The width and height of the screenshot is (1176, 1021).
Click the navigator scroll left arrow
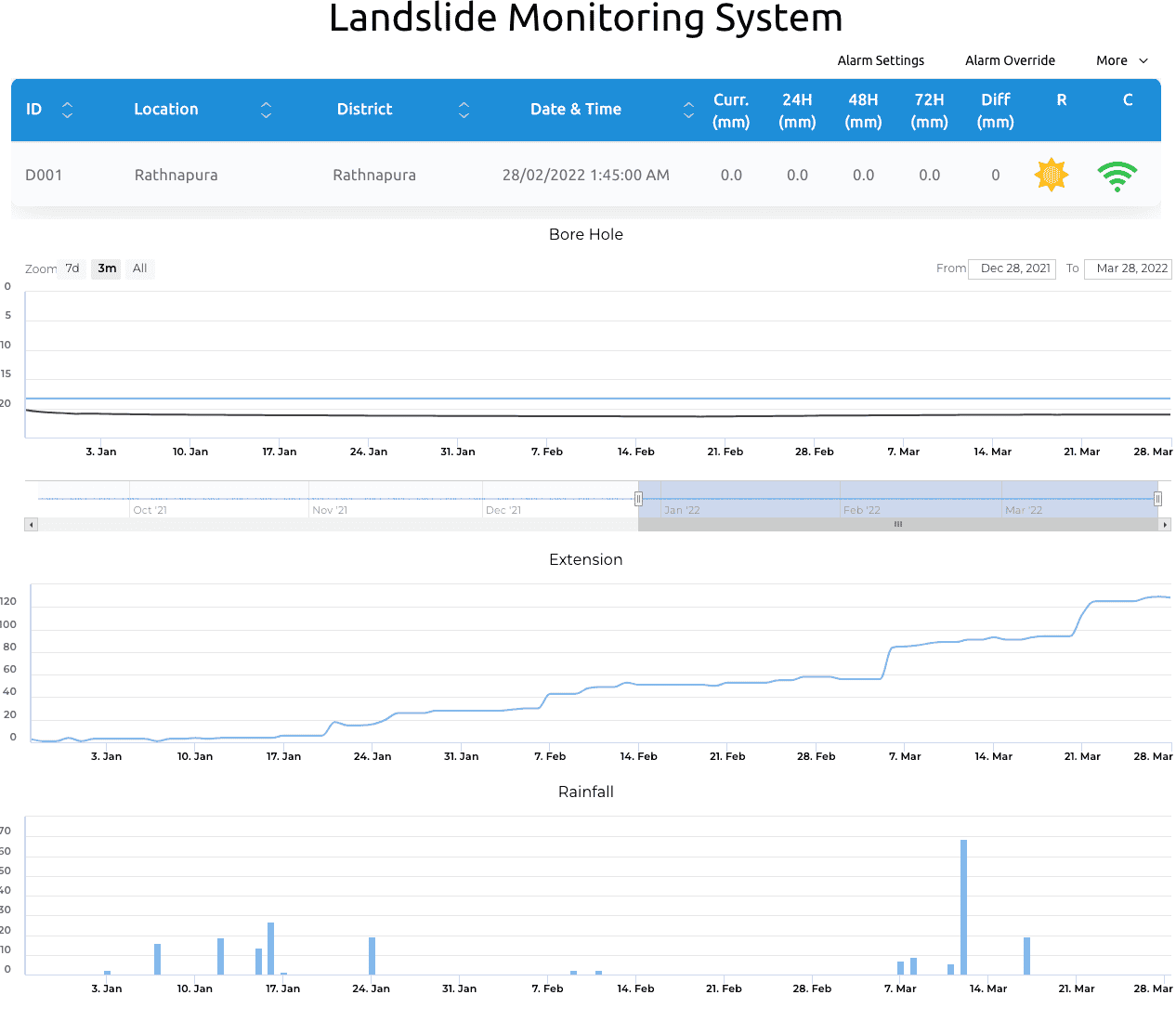31,525
